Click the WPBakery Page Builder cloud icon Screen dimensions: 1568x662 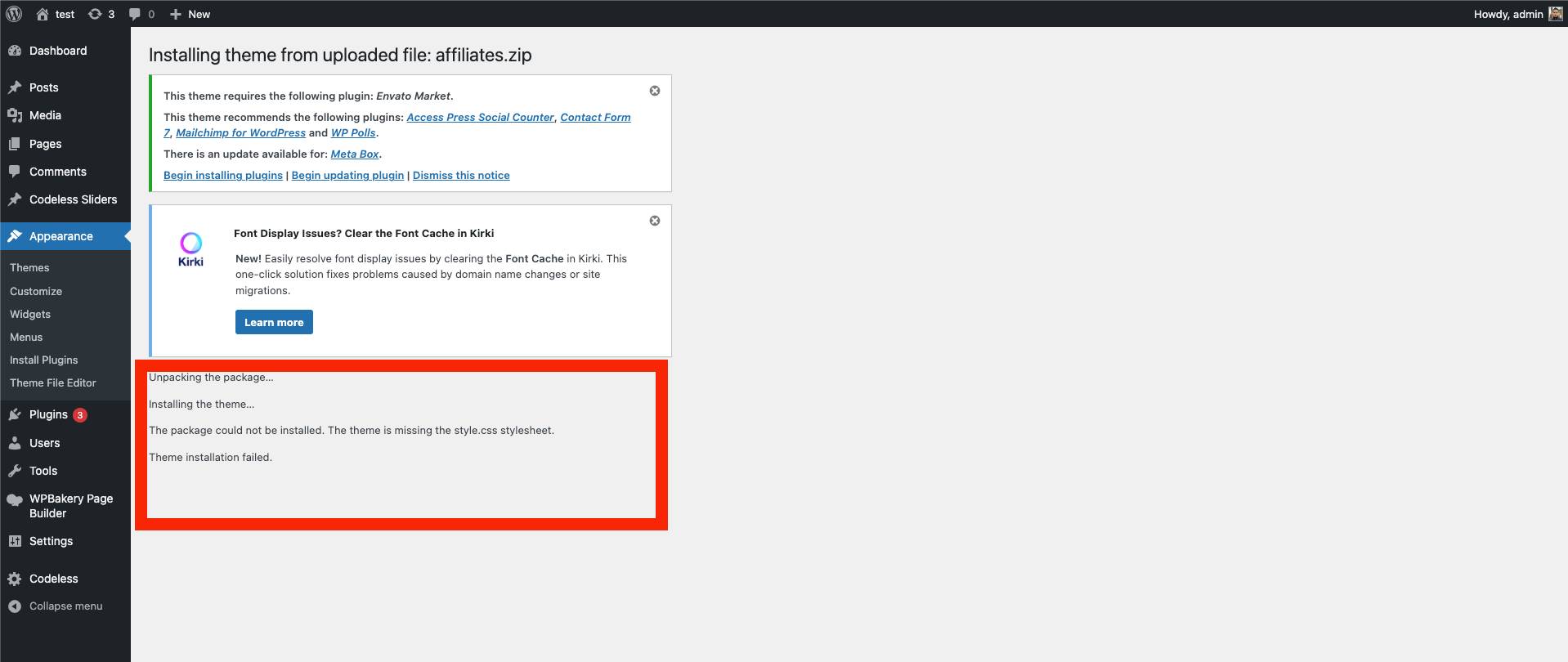15,500
